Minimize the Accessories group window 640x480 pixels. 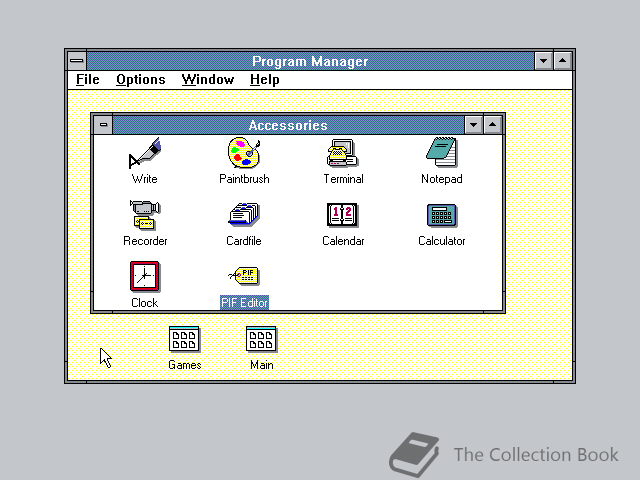click(x=473, y=125)
